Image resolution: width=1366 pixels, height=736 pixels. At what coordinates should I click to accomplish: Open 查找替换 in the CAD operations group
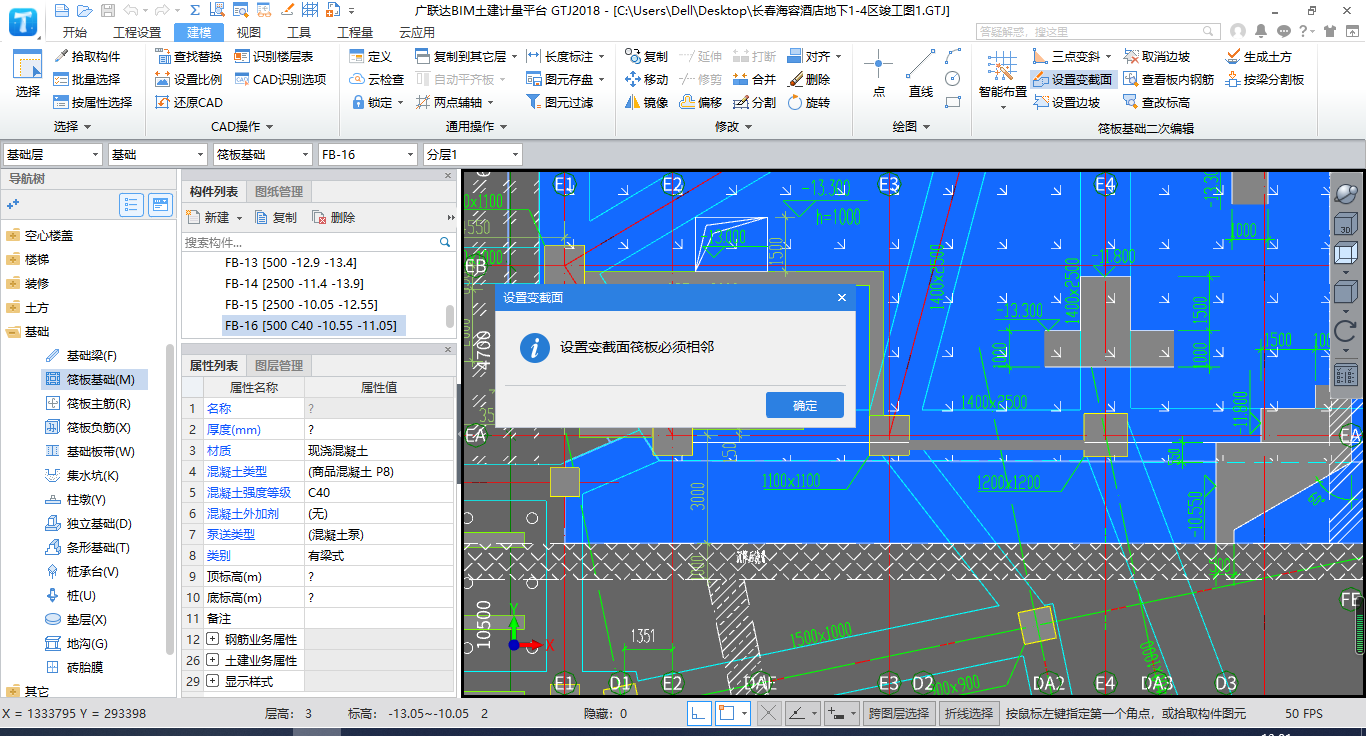click(189, 56)
